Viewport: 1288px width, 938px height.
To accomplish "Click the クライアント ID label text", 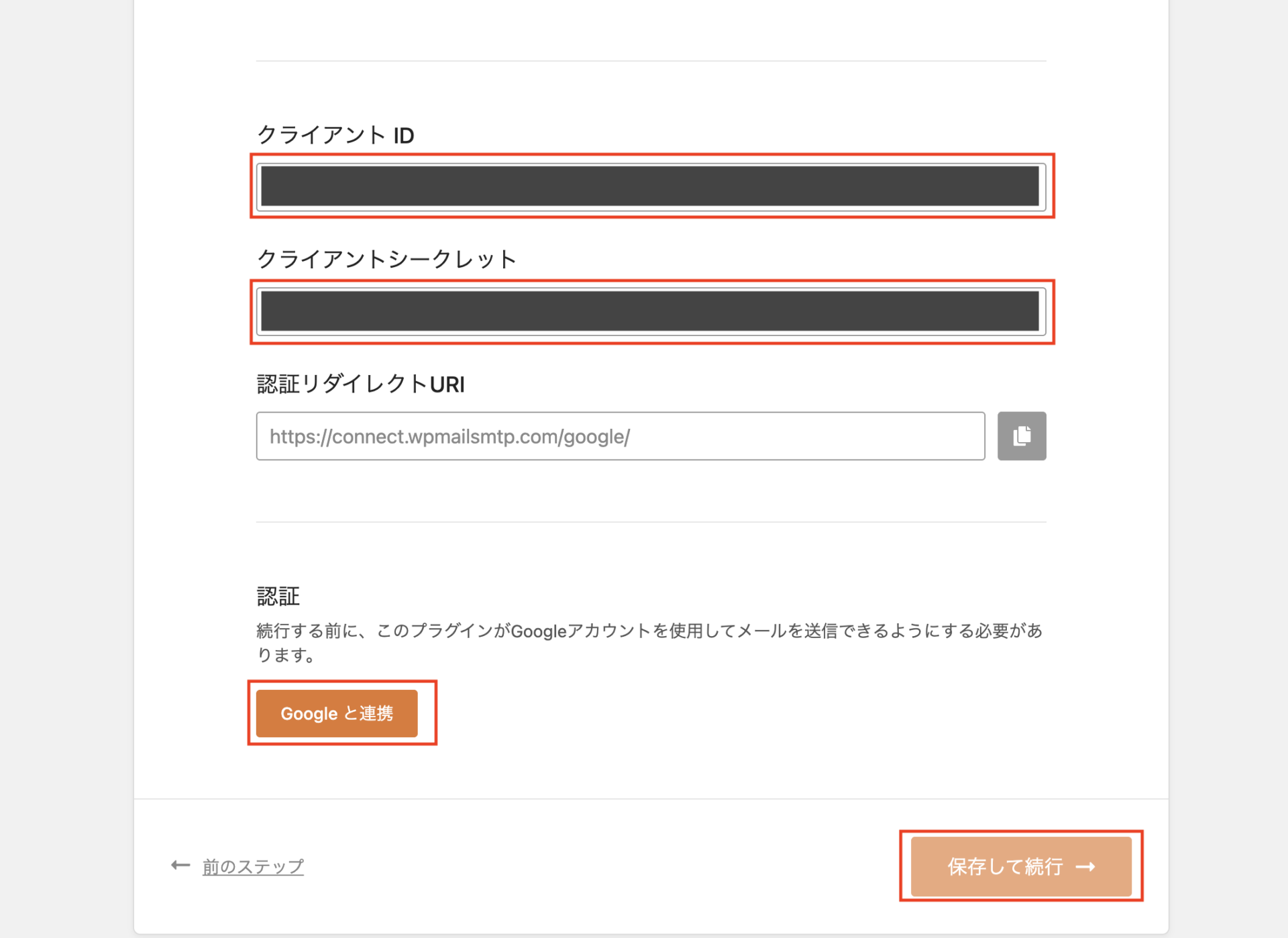I will coord(335,136).
